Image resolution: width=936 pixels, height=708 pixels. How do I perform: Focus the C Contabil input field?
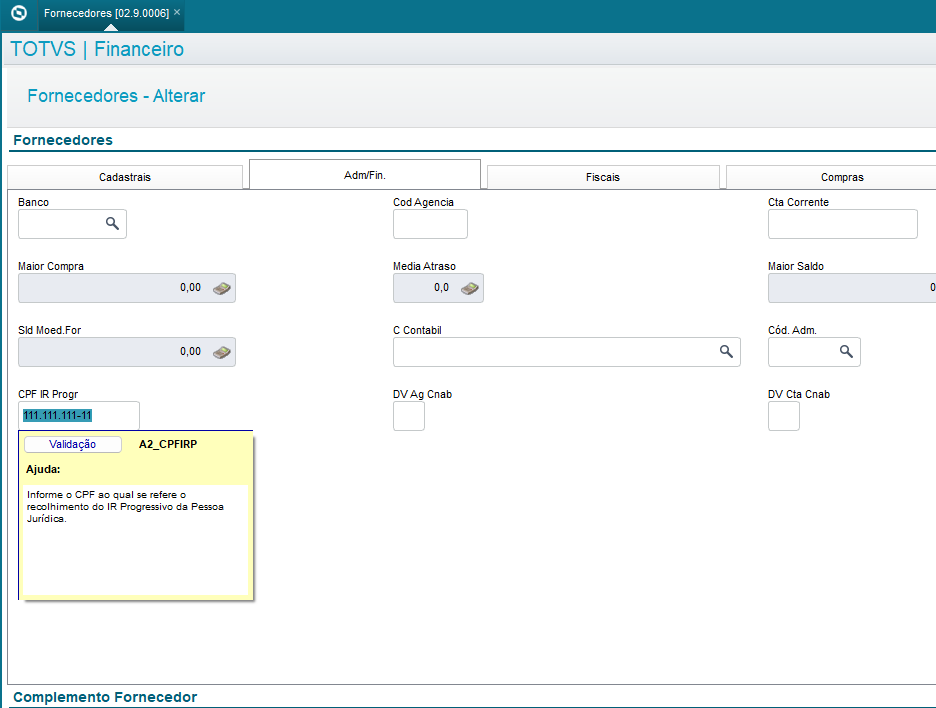566,352
